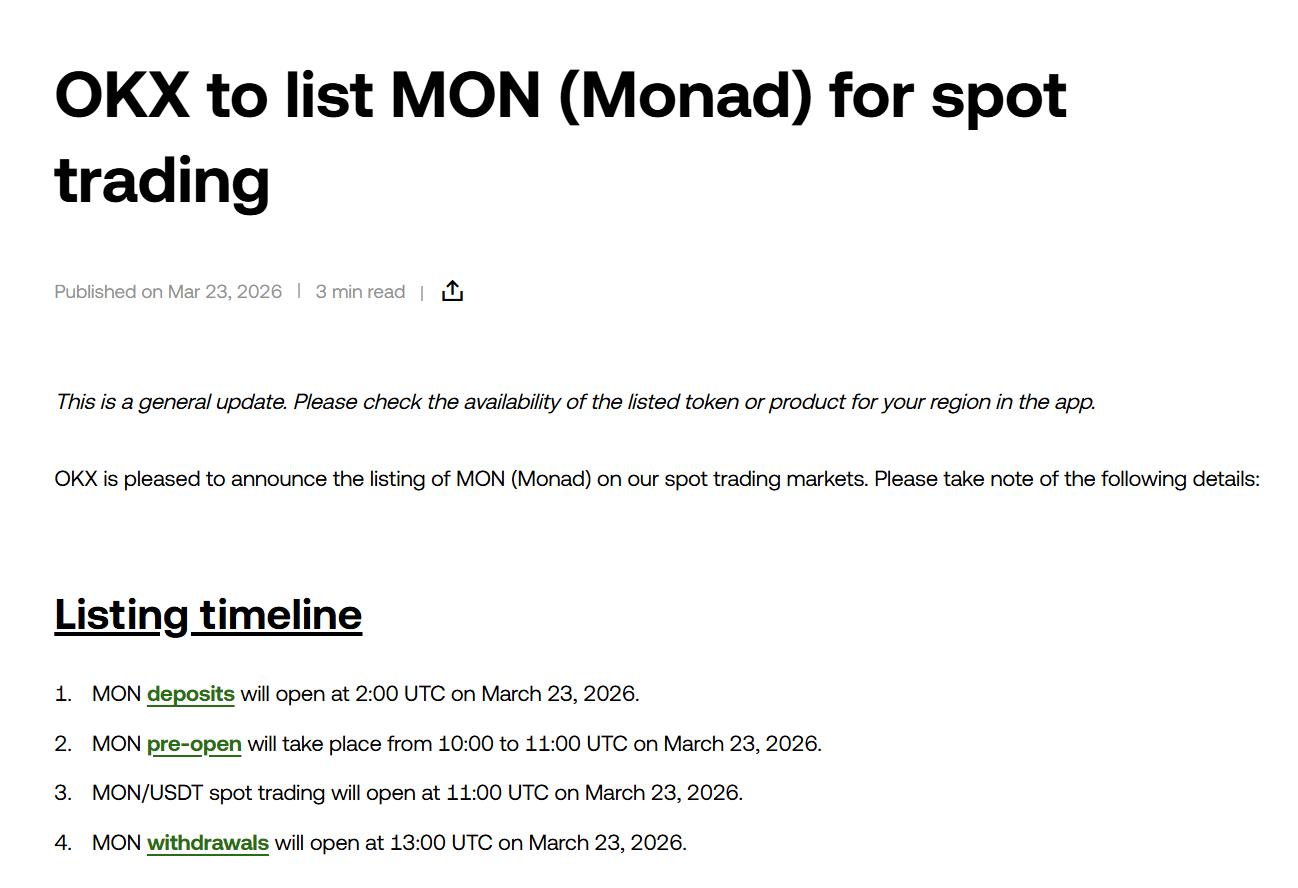Follow the pre-open link
This screenshot has width=1298, height=888.
click(194, 744)
